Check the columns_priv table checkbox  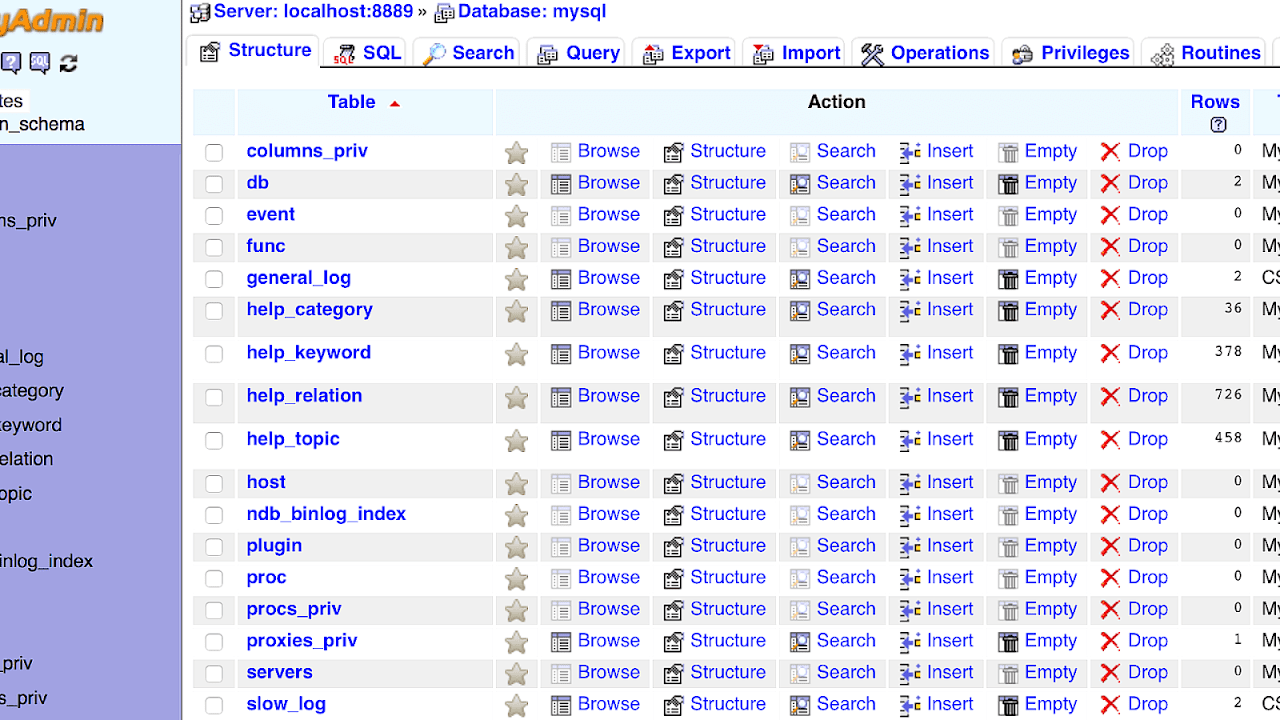coord(214,152)
